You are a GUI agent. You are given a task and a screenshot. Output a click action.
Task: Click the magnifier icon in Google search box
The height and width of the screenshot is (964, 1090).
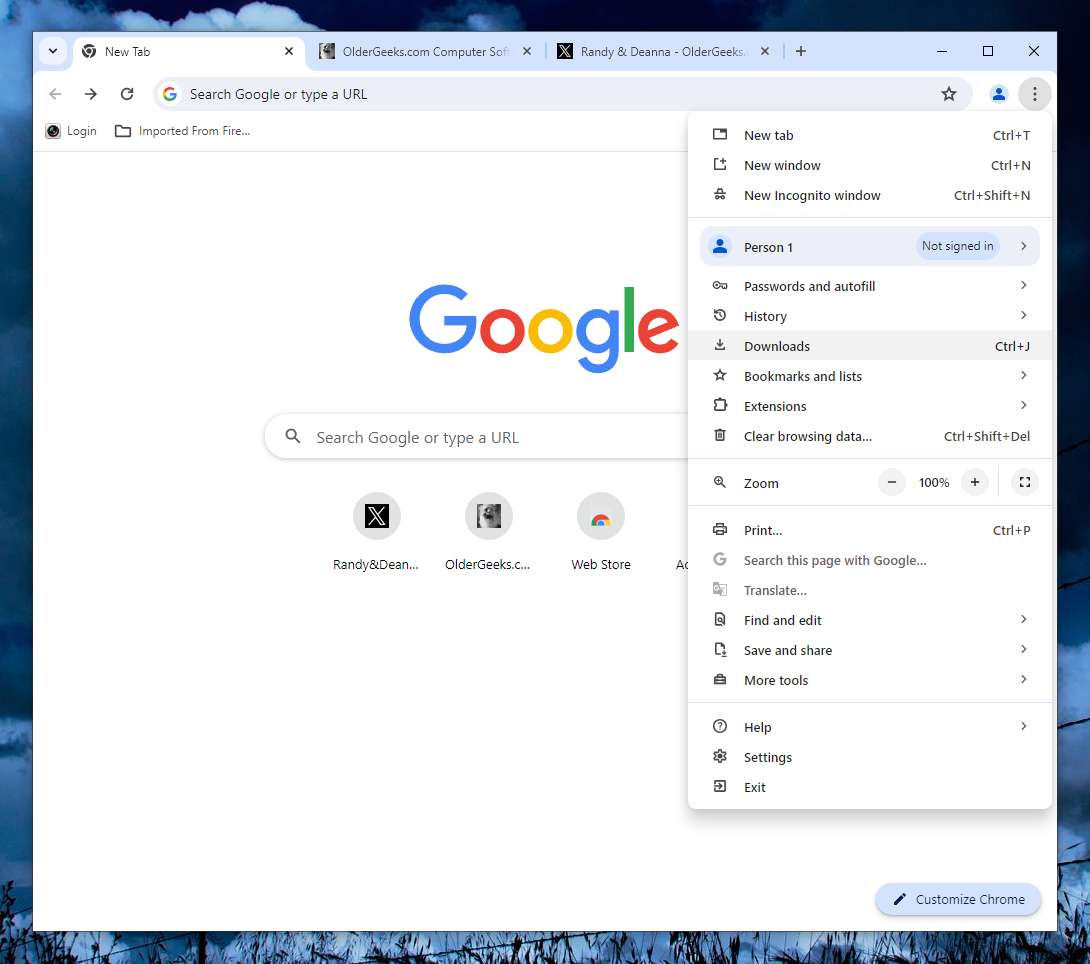point(293,436)
